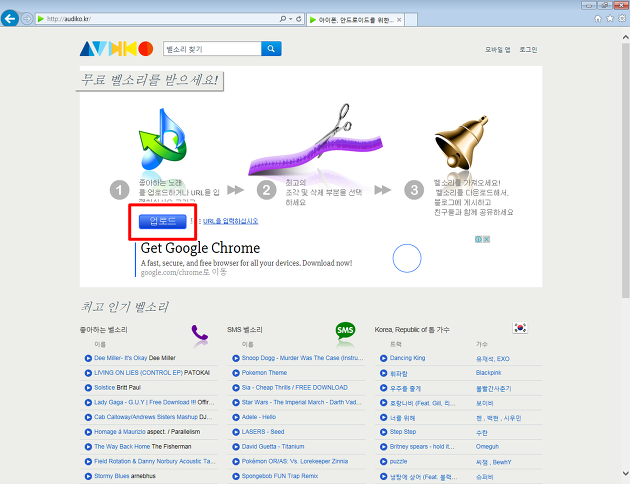The width and height of the screenshot is (630, 484).
Task: Close the current browser tab
Action: pyautogui.click(x=399, y=20)
